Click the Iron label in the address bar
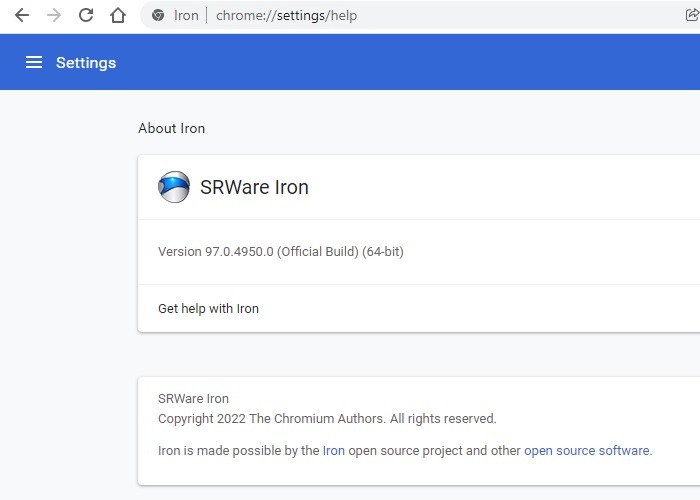Viewport: 700px width, 500px height. click(x=186, y=15)
